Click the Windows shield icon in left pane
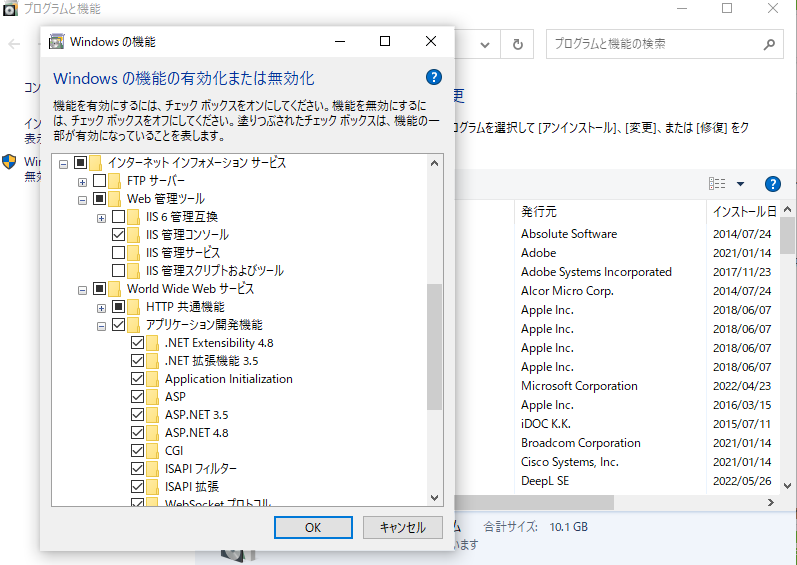 point(9,162)
